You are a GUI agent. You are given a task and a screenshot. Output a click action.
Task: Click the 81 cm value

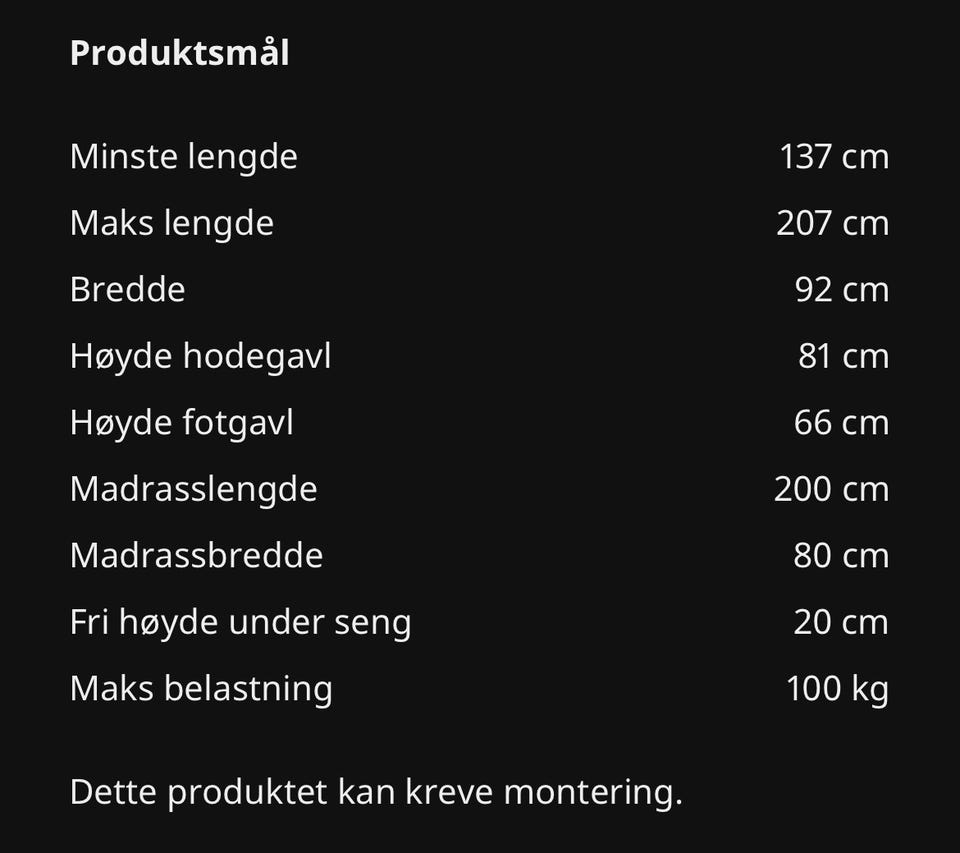click(843, 356)
